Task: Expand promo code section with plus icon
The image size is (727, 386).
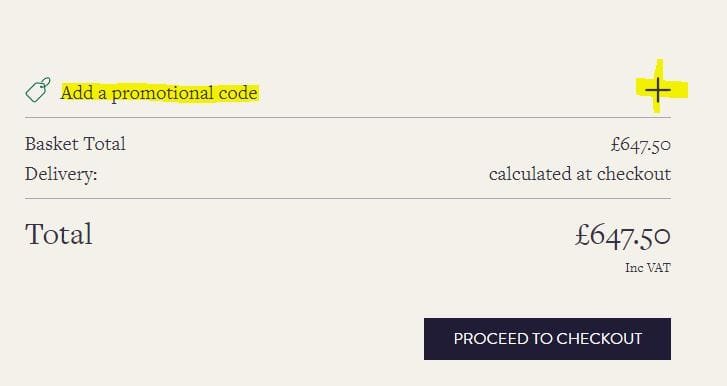Action: point(657,90)
